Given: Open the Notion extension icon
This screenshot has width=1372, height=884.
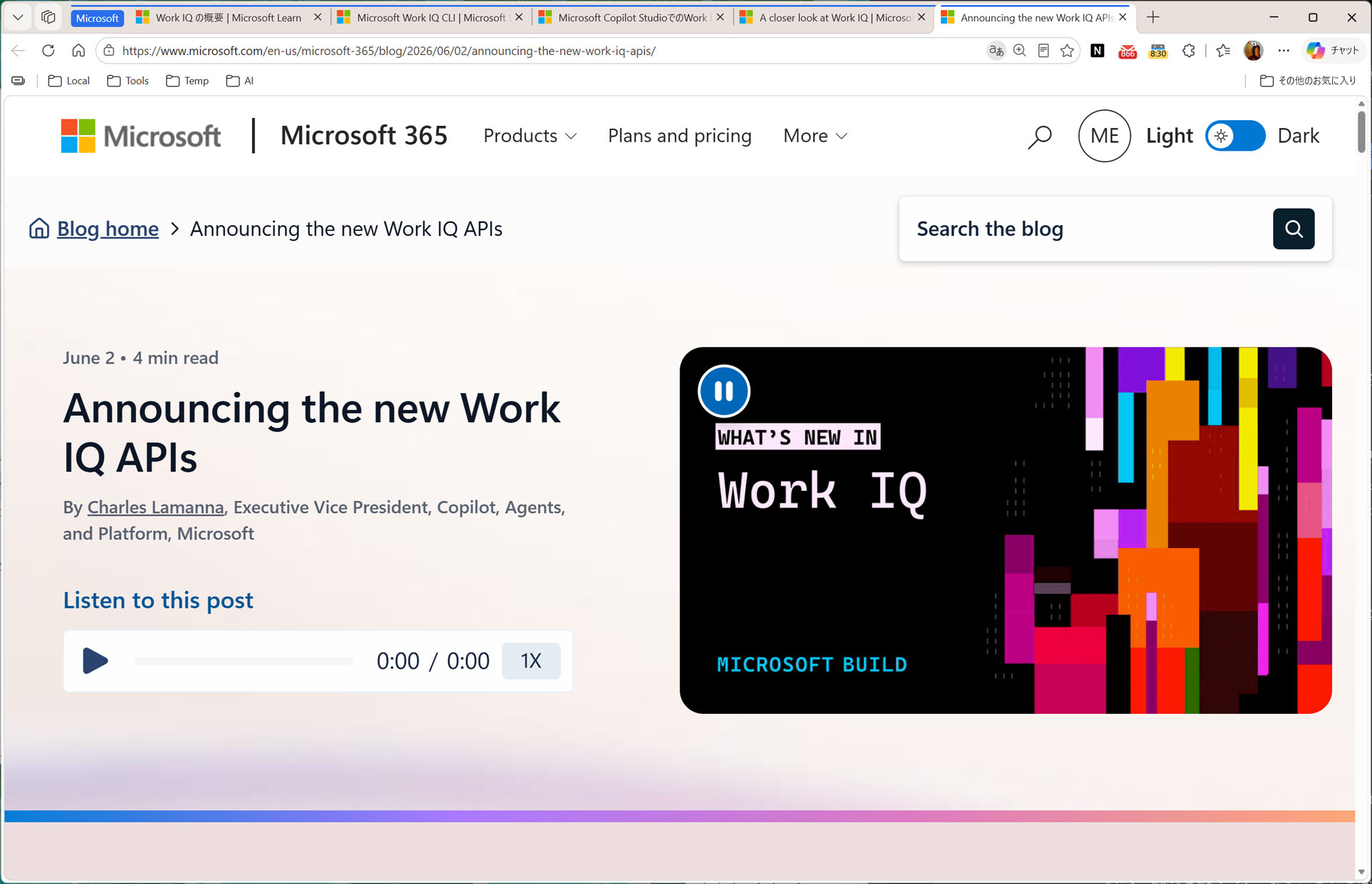Looking at the screenshot, I should pos(1098,51).
